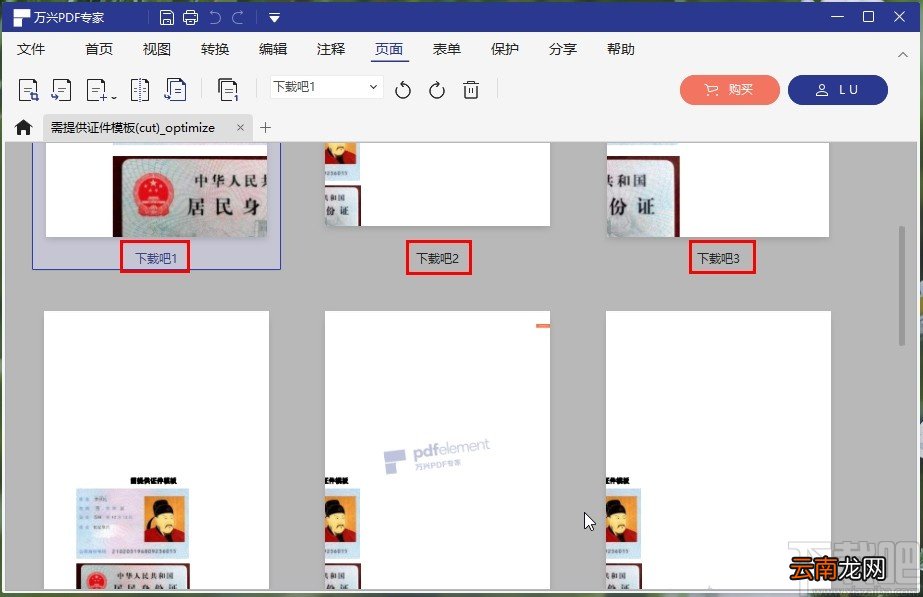923x597 pixels.
Task: Close the 需提供证件模板(cut)_optimize tab
Action: pyautogui.click(x=240, y=127)
